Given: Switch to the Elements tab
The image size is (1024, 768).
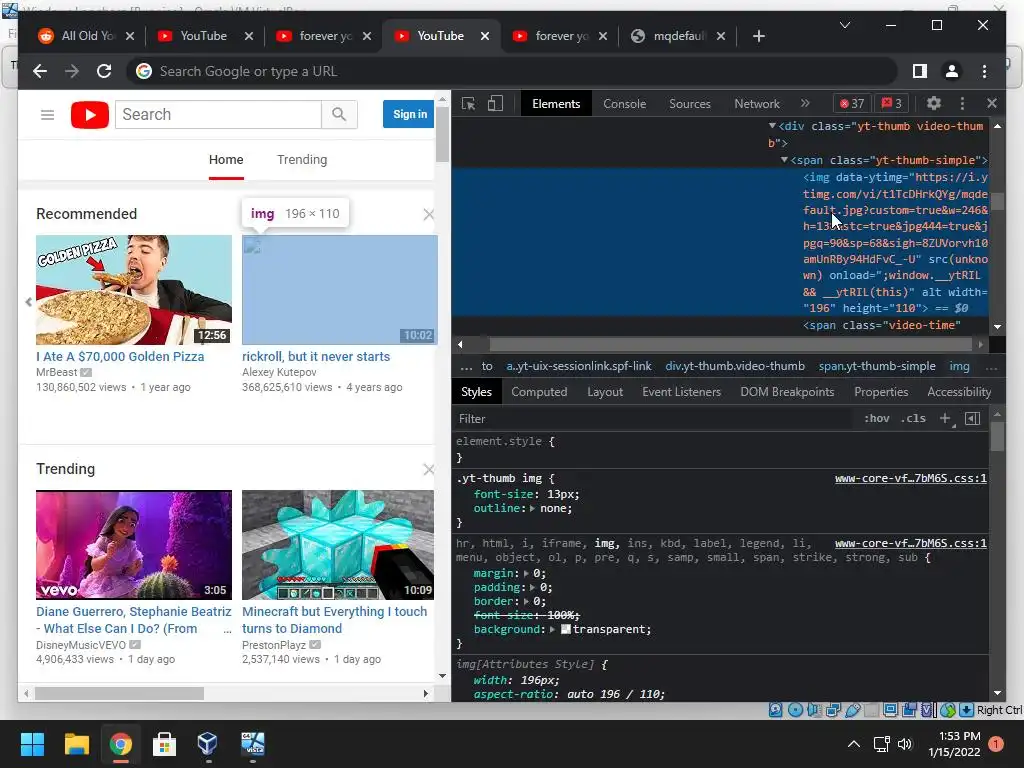Looking at the screenshot, I should coord(556,104).
